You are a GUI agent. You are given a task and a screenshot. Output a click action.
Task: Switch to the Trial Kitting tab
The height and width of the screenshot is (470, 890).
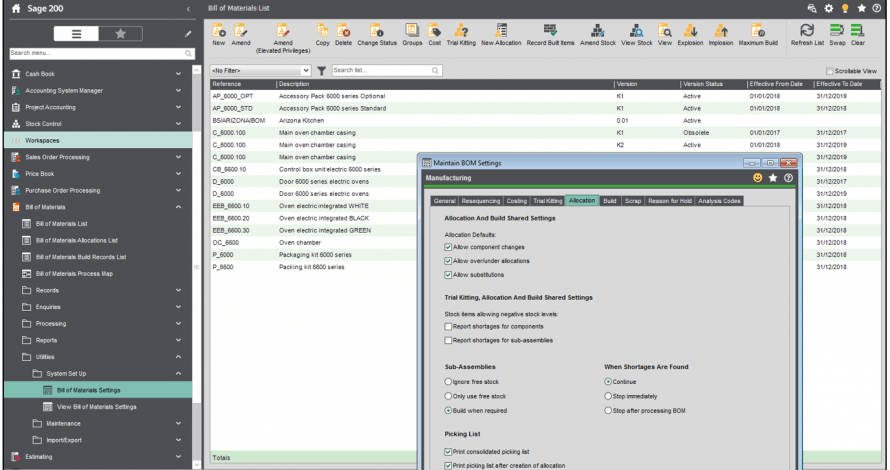548,201
